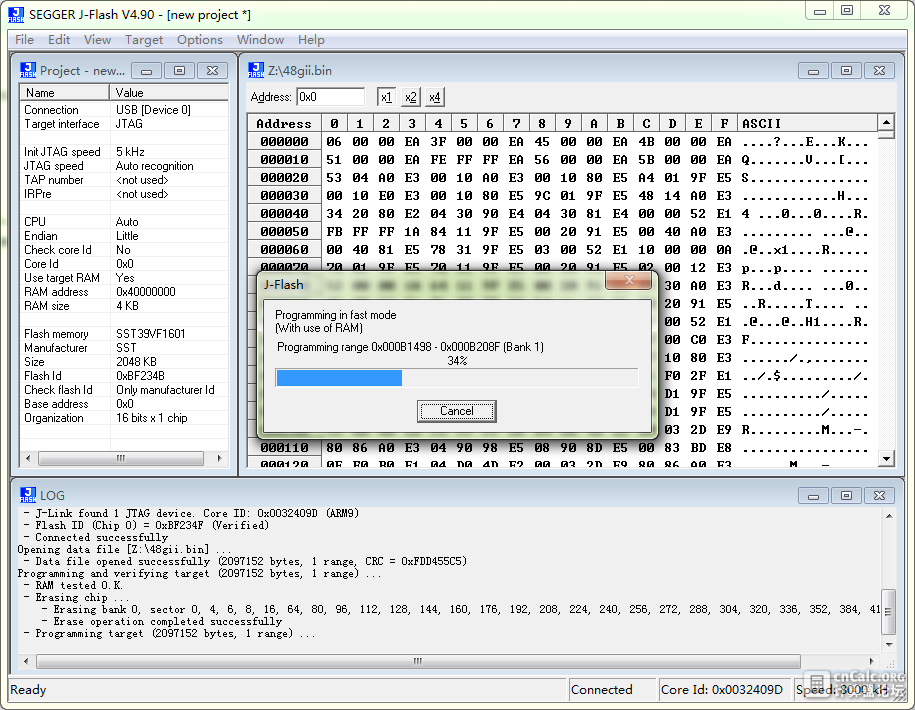Maximize the main J-Flash window
Screen dimensions: 915x710
pos(847,11)
